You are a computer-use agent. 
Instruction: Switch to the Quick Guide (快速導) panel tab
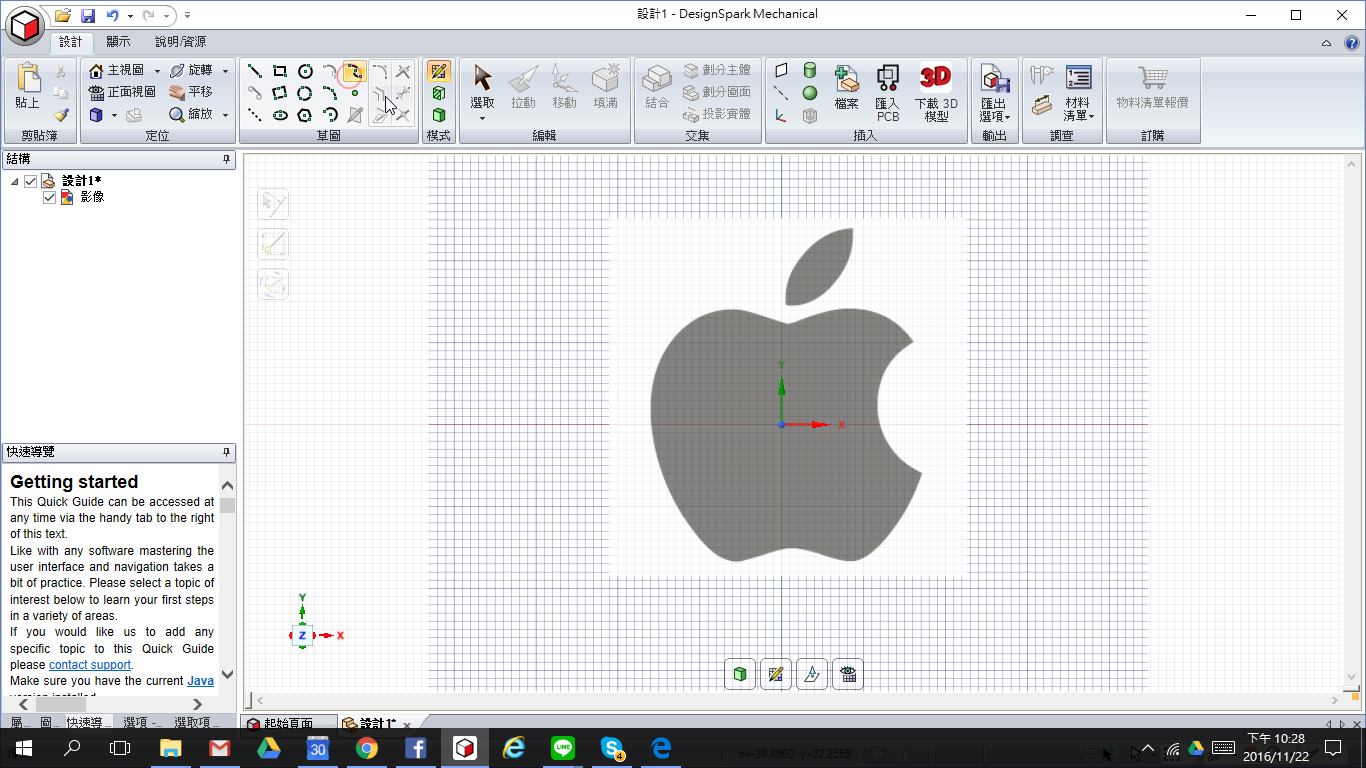tap(89, 723)
